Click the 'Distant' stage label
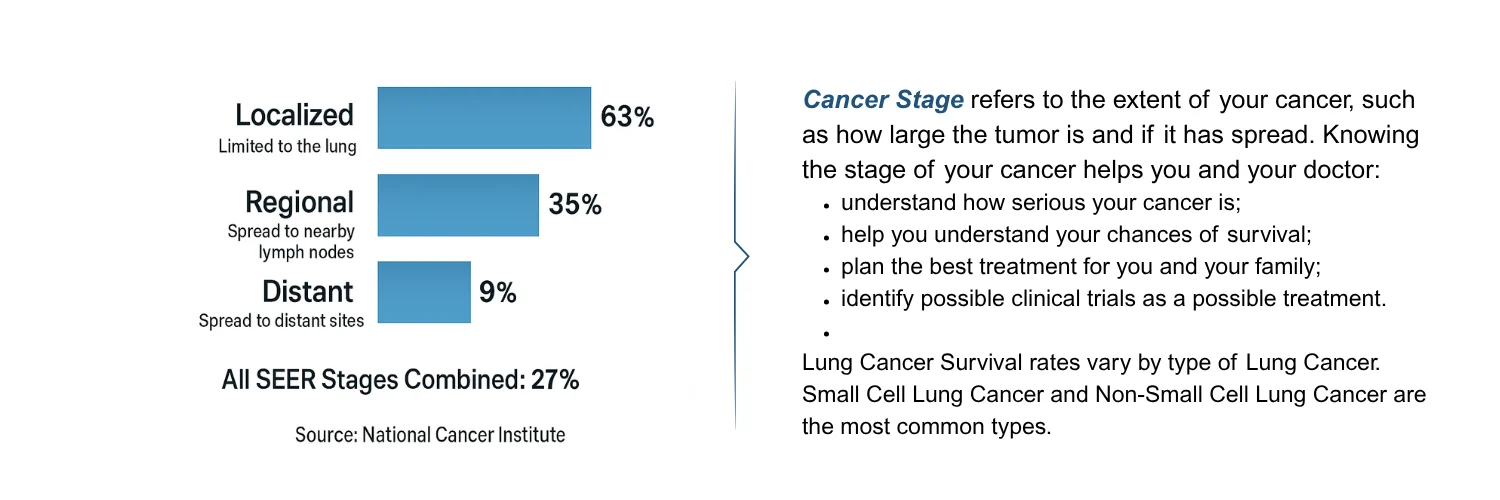 (x=307, y=292)
